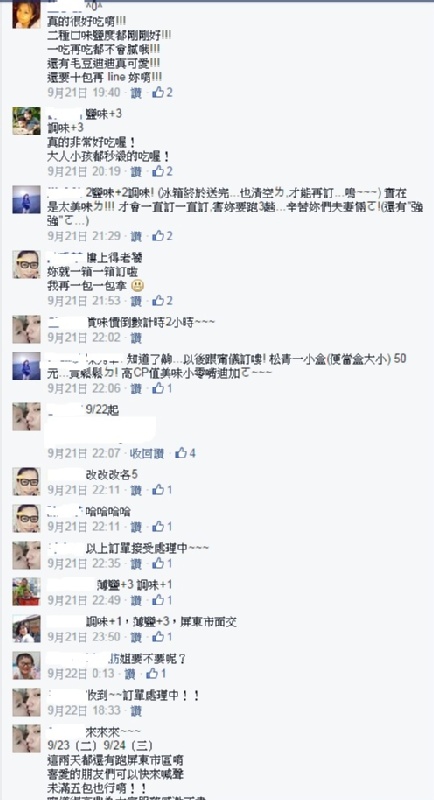The height and width of the screenshot is (800, 434).
Task: Open timestamp 9月21日 21:29 permalink
Action: [84, 236]
